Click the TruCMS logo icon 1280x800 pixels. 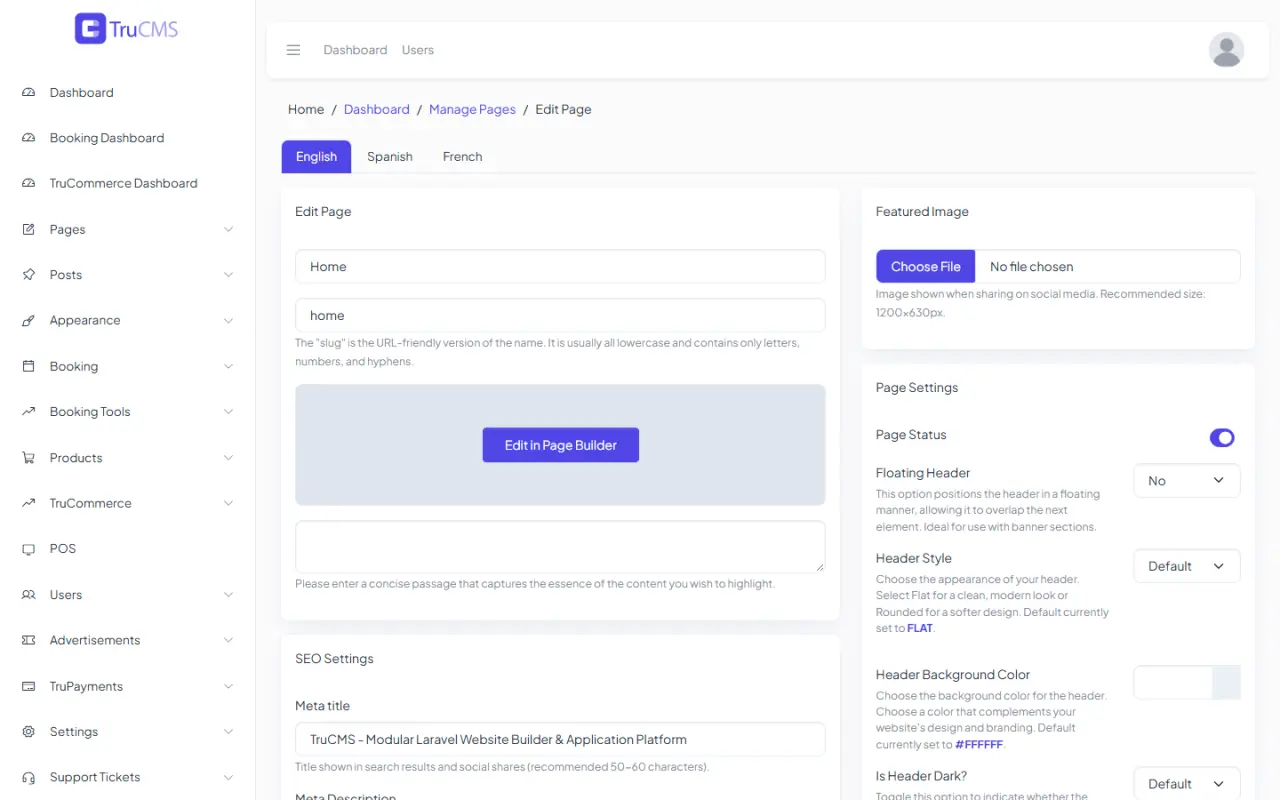90,28
